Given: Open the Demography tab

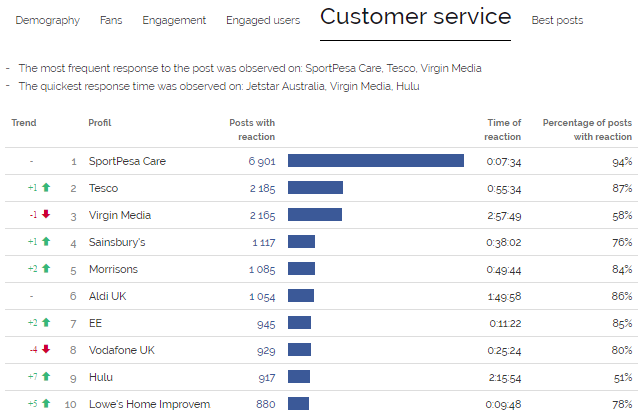Looking at the screenshot, I should (48, 20).
